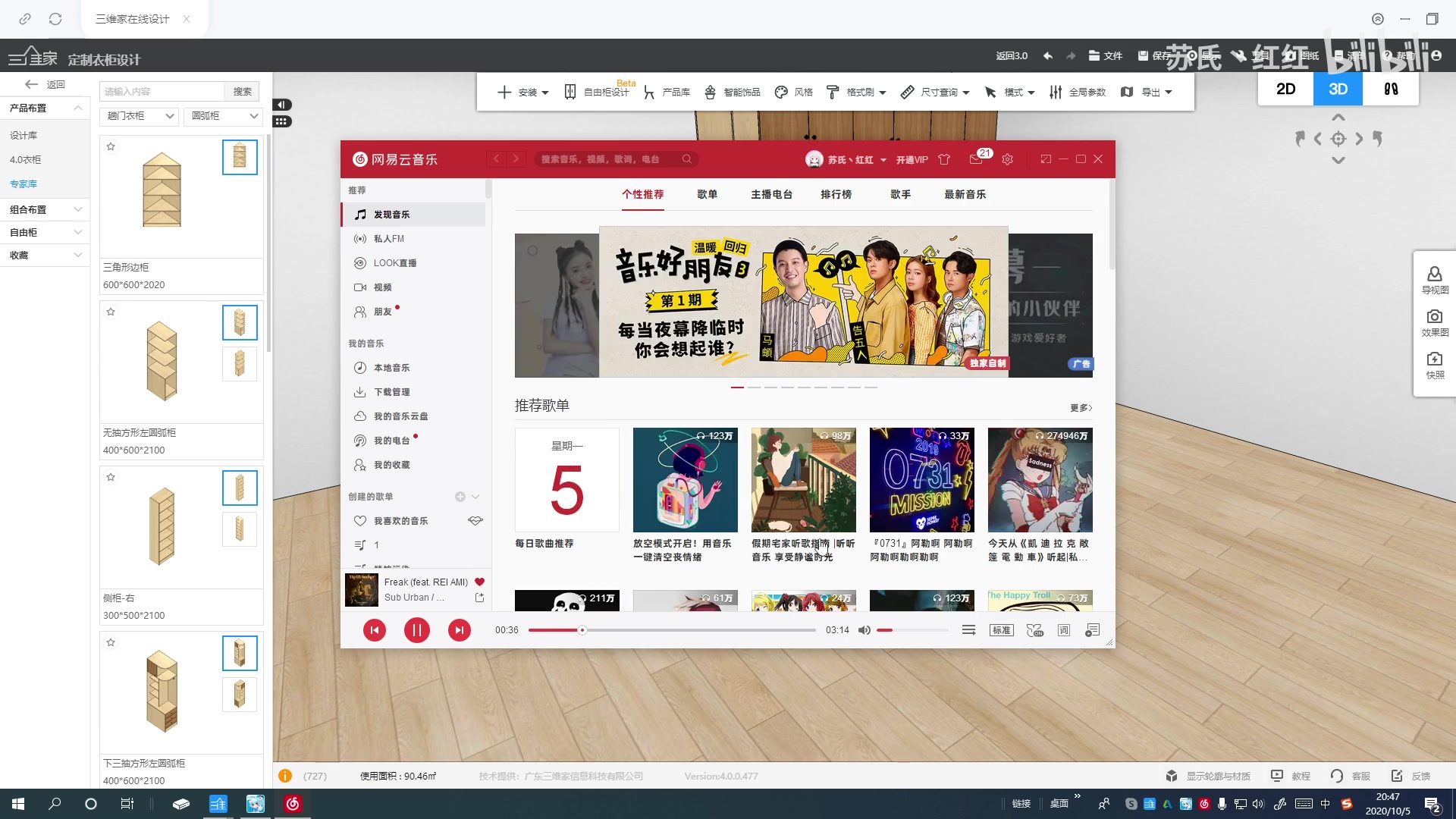
Task: Collapse the 创建的歌单 section
Action: pos(475,497)
